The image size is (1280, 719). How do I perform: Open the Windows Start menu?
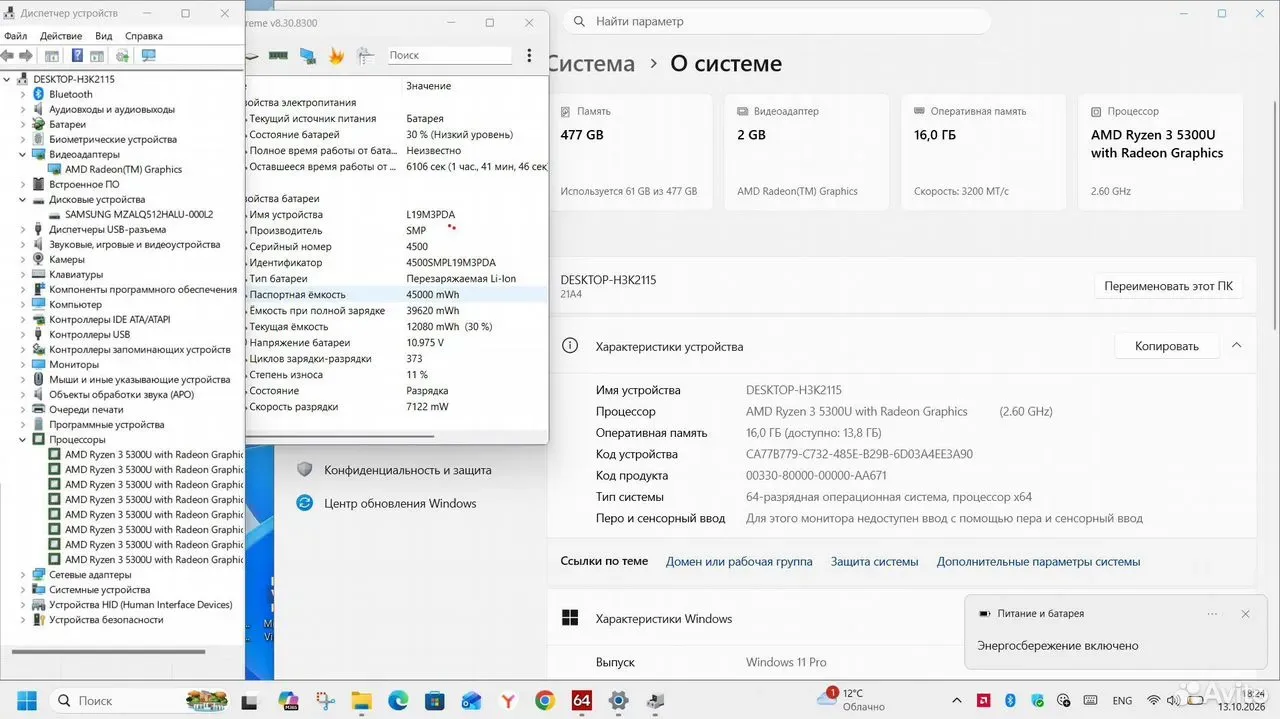click(x=26, y=700)
